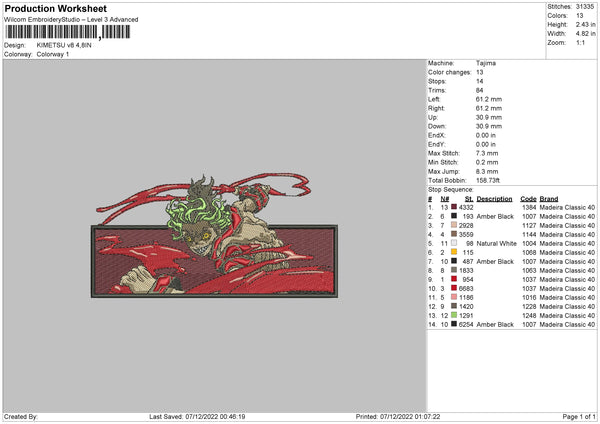
Task: Click the "Page 1 of 1" footer text
Action: point(579,417)
